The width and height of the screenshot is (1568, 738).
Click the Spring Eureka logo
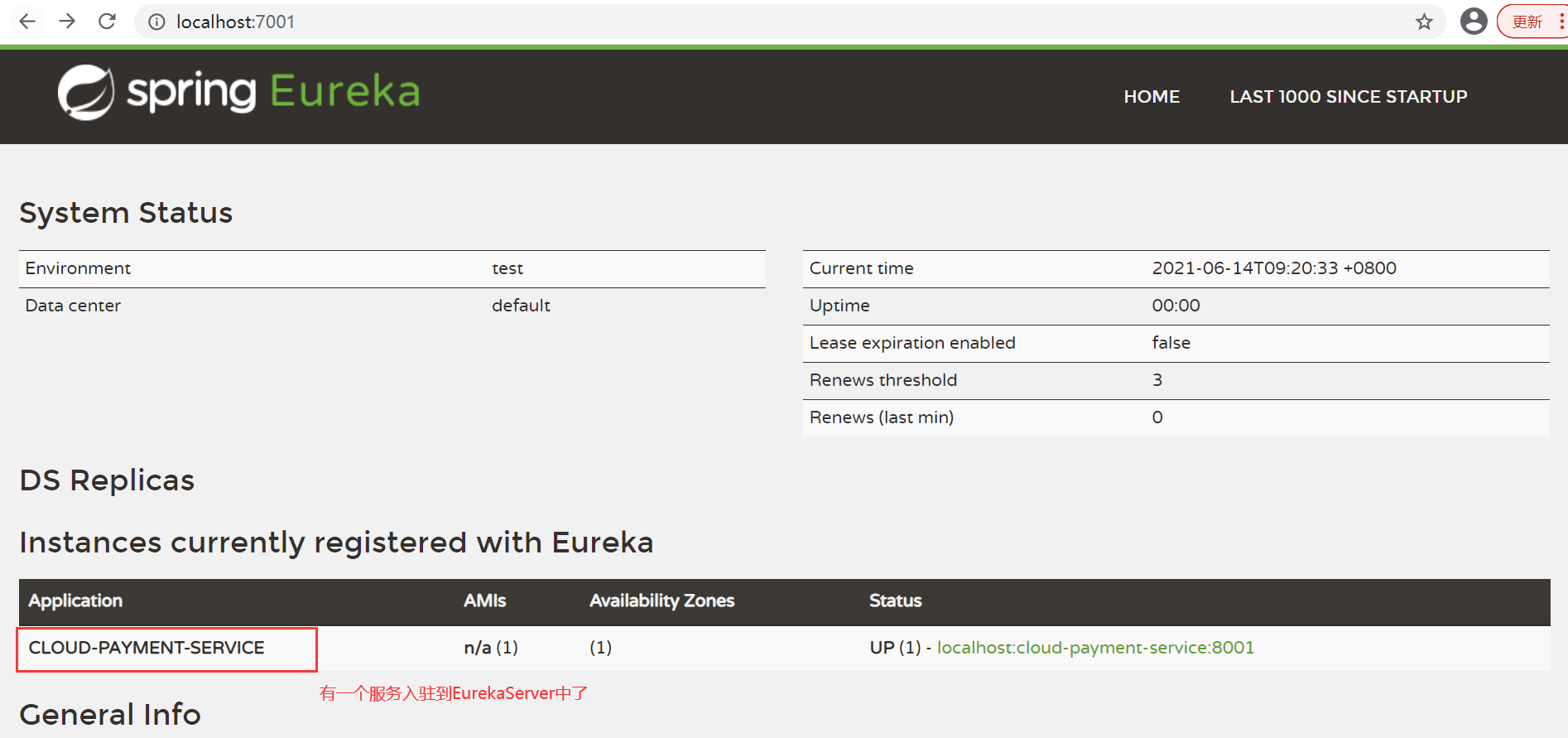pos(239,92)
